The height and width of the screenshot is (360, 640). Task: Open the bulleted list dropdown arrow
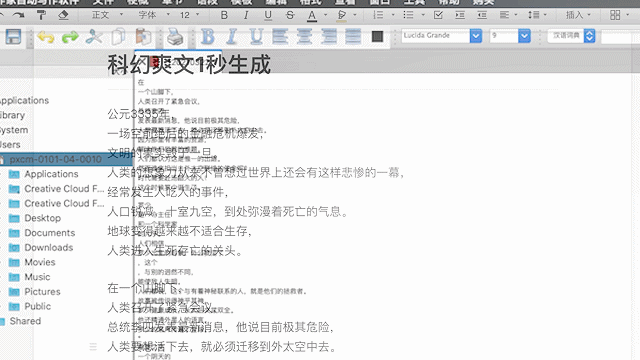[x=423, y=15]
